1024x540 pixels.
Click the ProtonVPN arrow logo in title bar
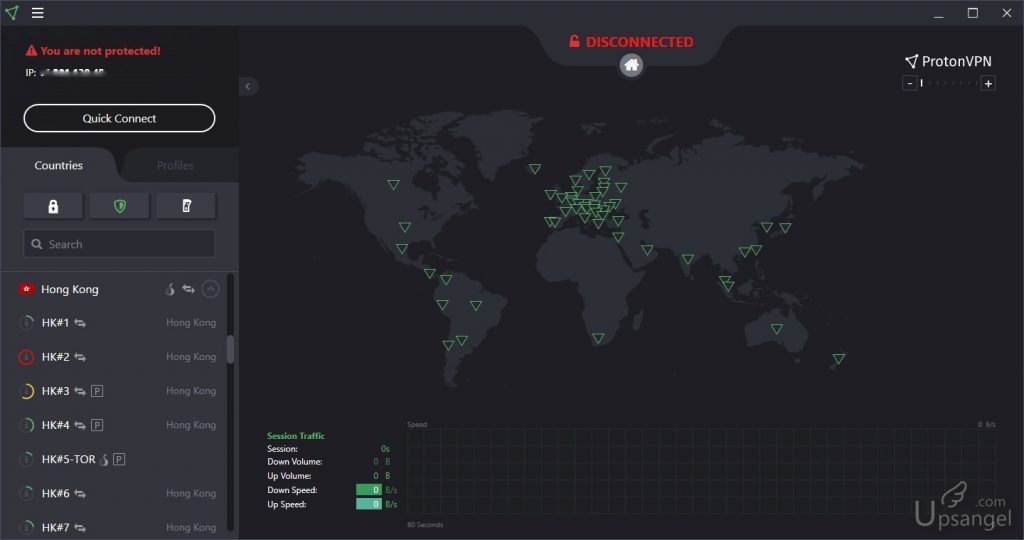pos(12,13)
